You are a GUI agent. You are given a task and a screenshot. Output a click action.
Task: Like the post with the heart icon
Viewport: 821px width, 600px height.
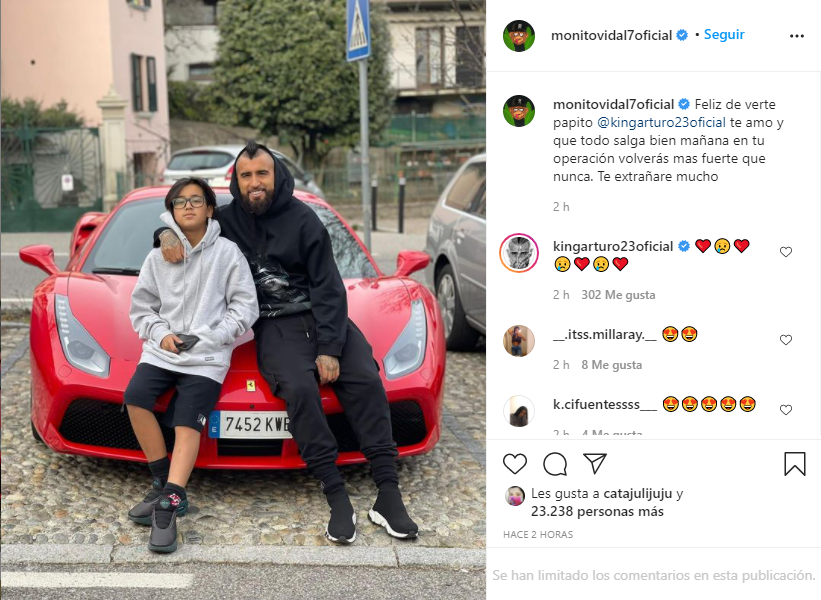[x=515, y=464]
